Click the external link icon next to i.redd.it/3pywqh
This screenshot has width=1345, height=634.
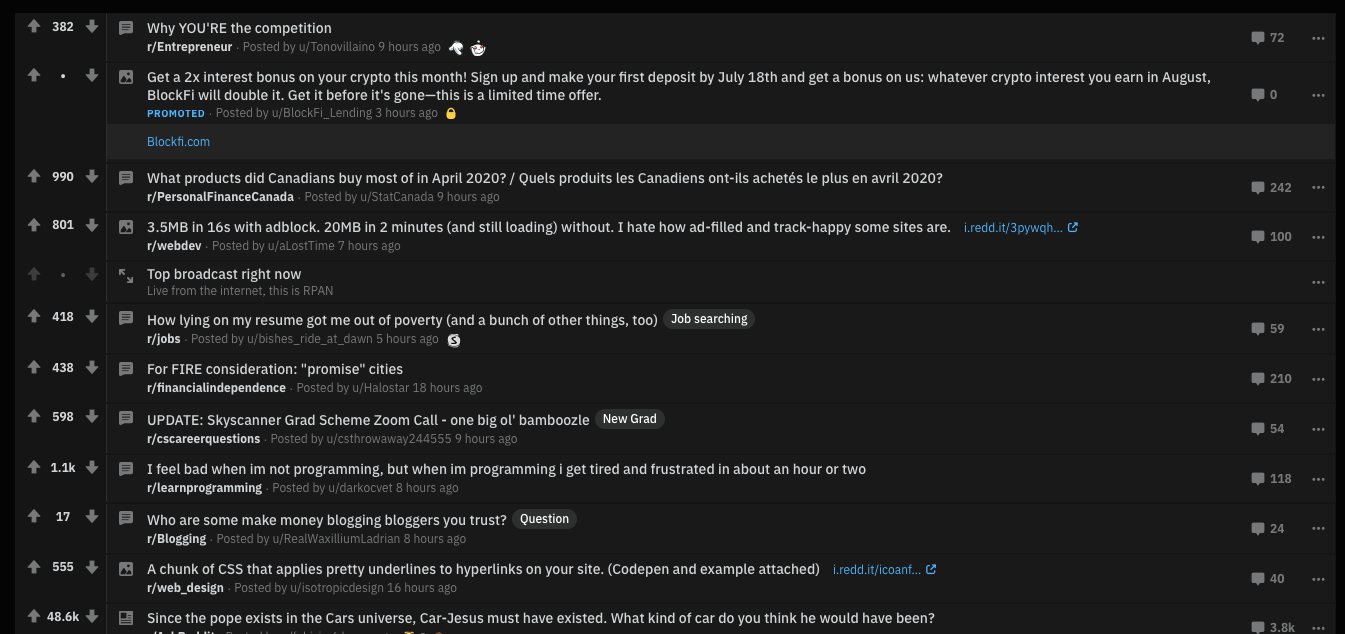(x=1074, y=227)
